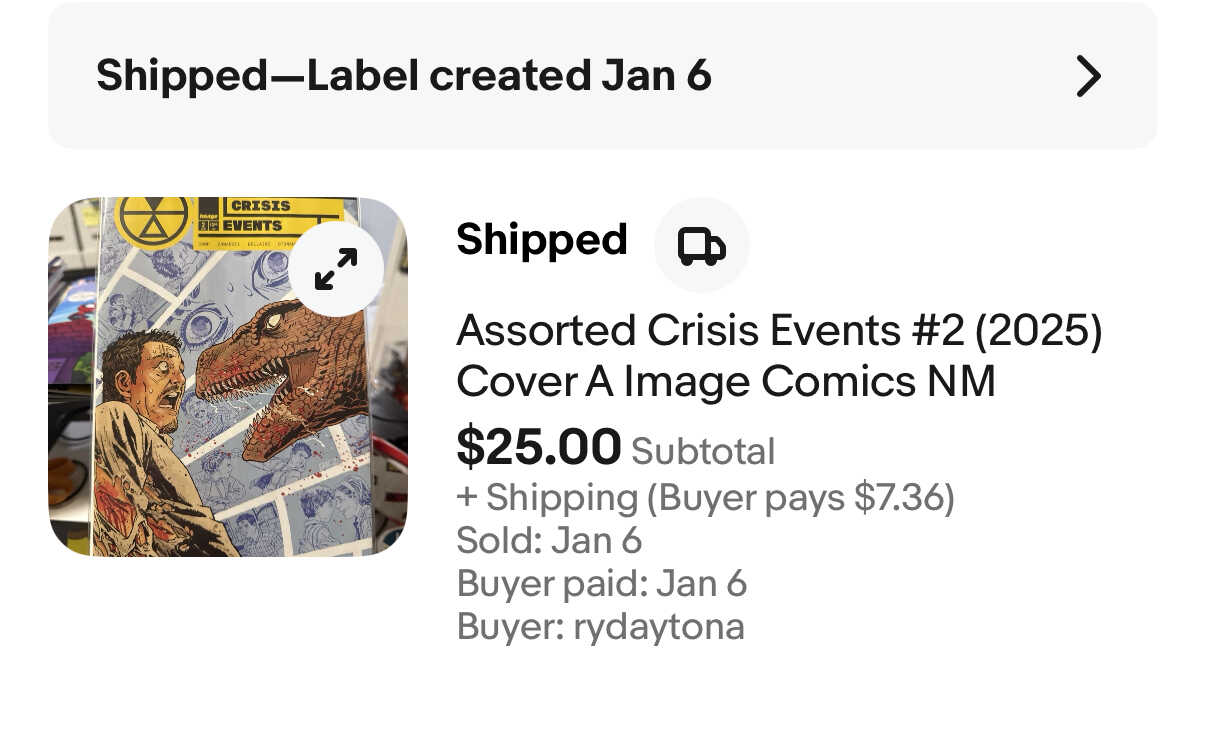The image size is (1206, 731).
Task: Click the "CRISIS EVENTS" masthead on the cover
Action: [x=262, y=215]
